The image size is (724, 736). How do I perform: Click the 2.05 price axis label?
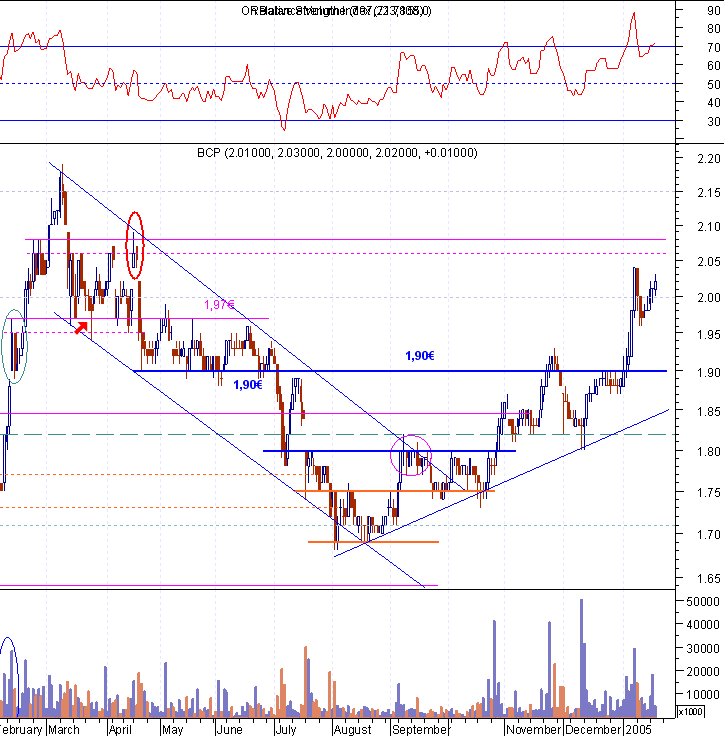(x=709, y=262)
